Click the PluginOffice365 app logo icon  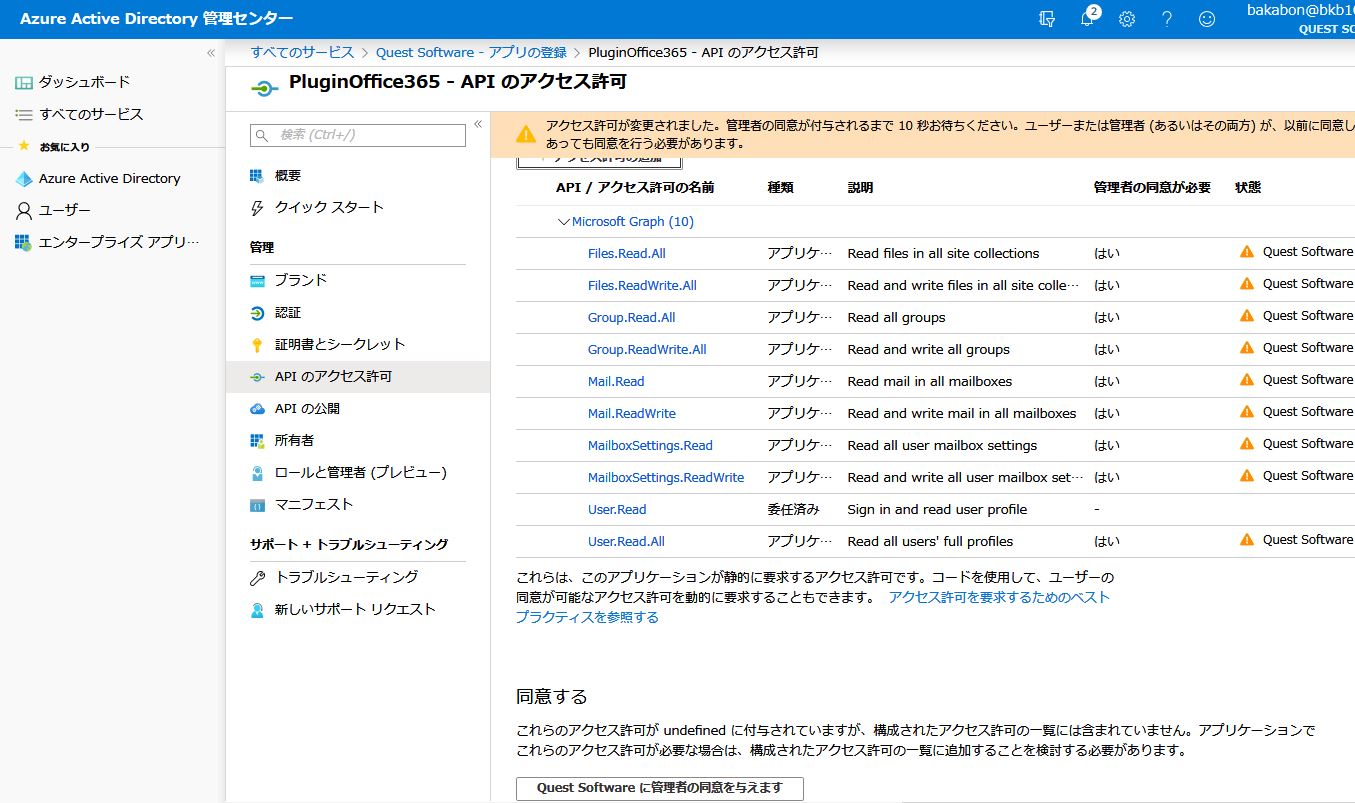[x=263, y=89]
